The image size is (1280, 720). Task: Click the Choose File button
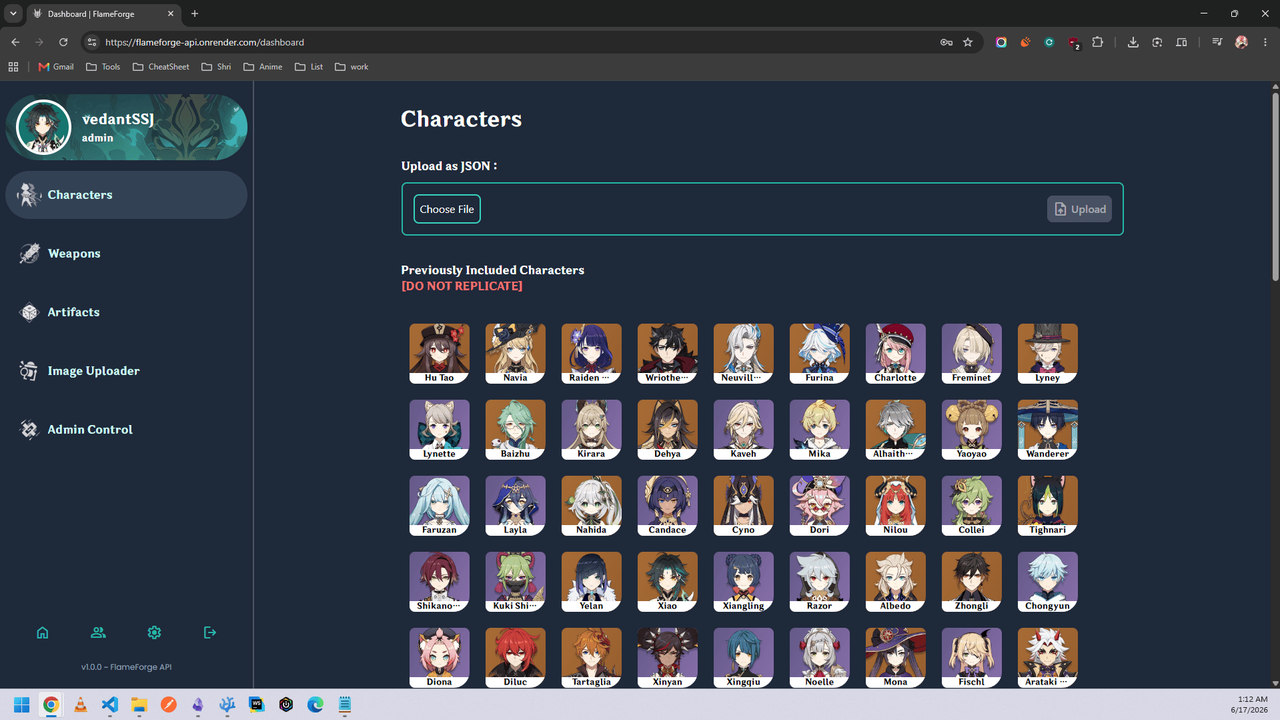pos(447,209)
